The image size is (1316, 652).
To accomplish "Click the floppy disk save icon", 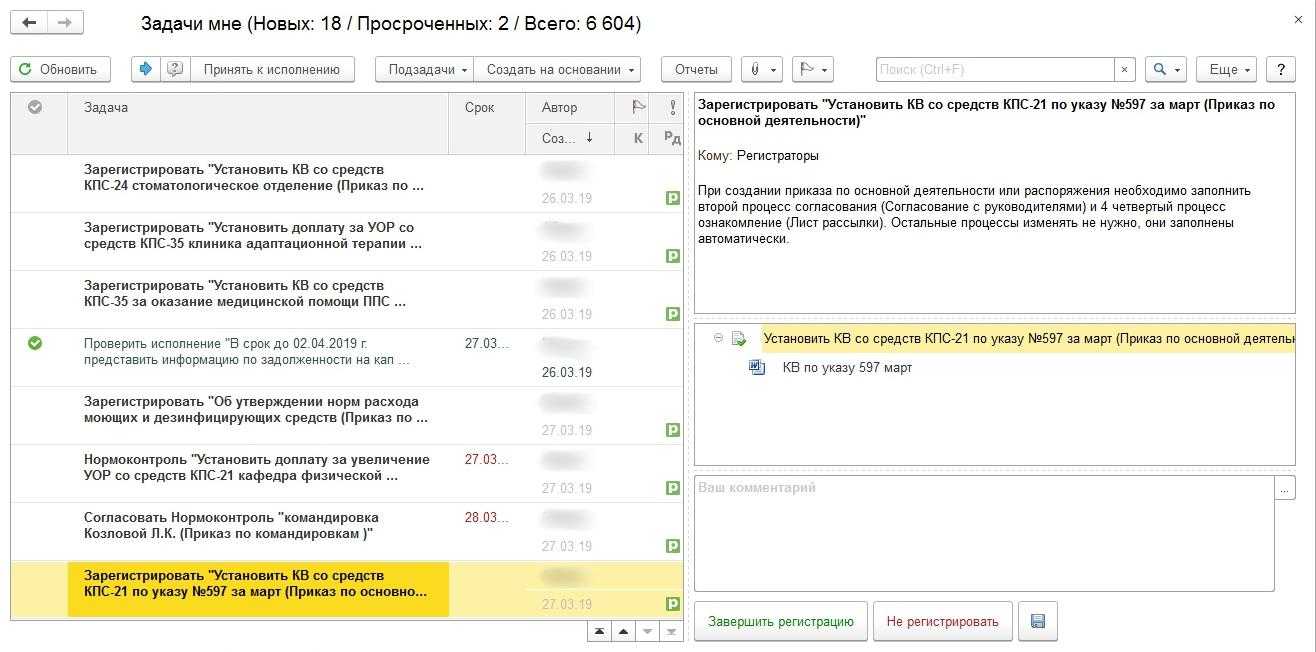I will click(x=1037, y=621).
